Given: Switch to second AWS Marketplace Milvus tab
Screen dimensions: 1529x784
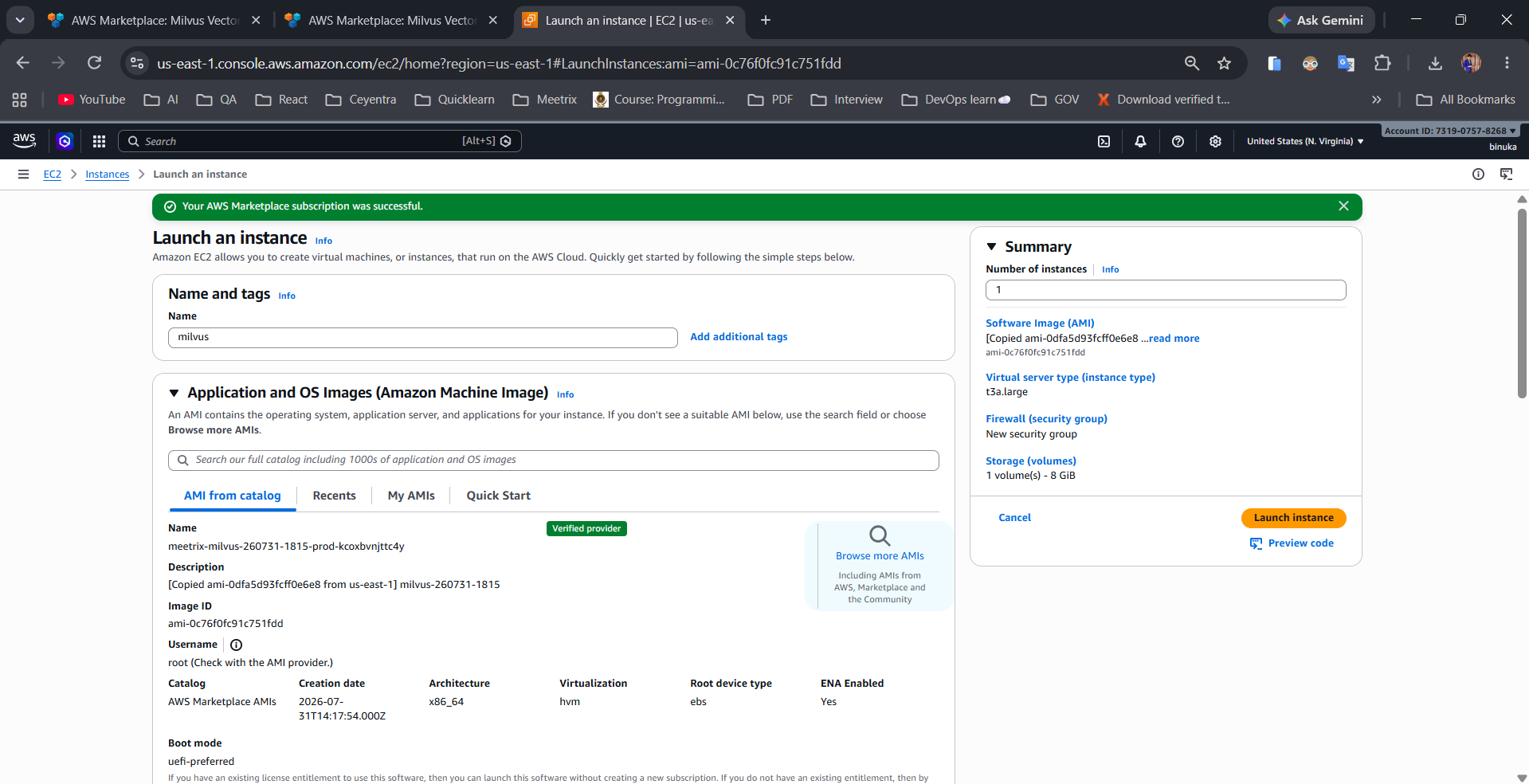Looking at the screenshot, I should tap(392, 20).
